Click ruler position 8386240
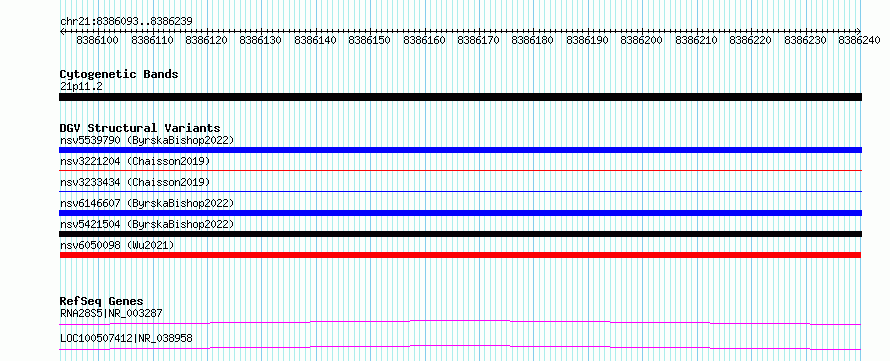Viewport: 890px width, 361px height. pos(859,40)
